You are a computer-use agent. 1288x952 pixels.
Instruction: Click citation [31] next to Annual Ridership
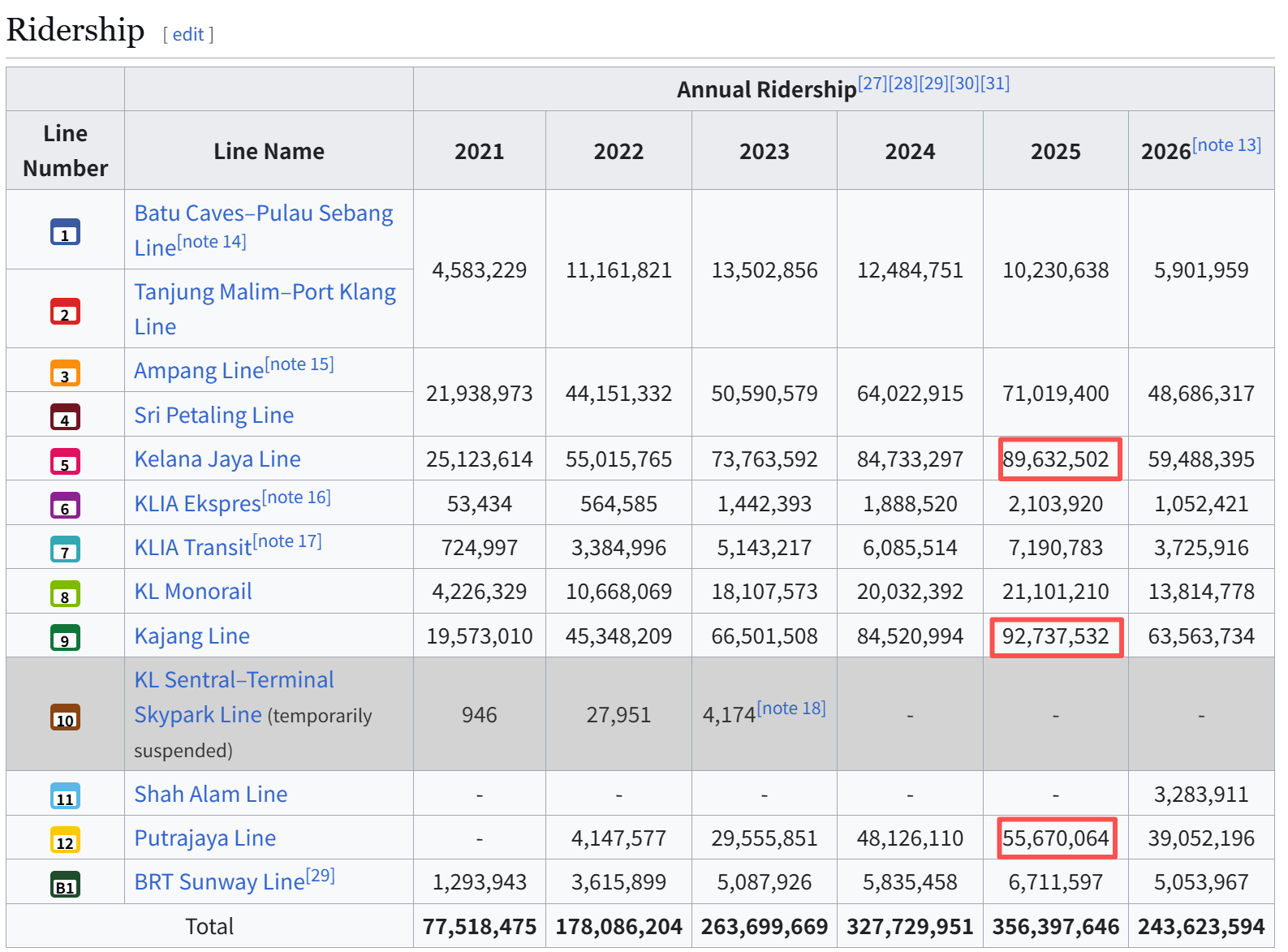click(x=995, y=84)
